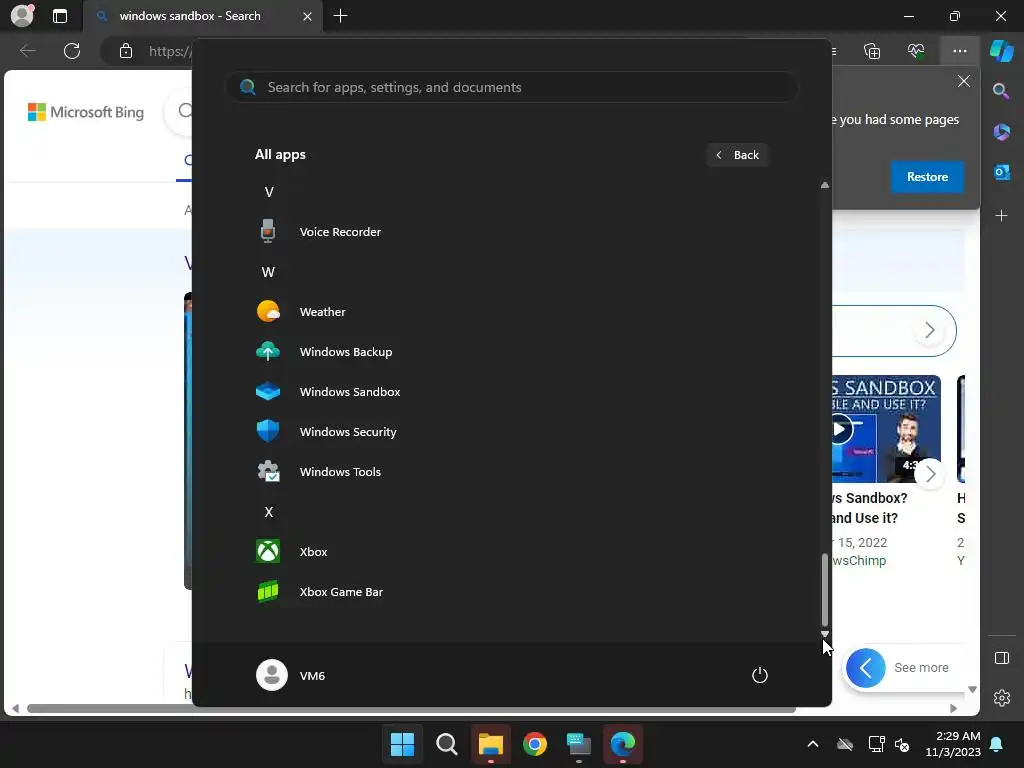This screenshot has width=1024, height=768.
Task: Click See more back arrow button
Action: pyautogui.click(x=865, y=667)
